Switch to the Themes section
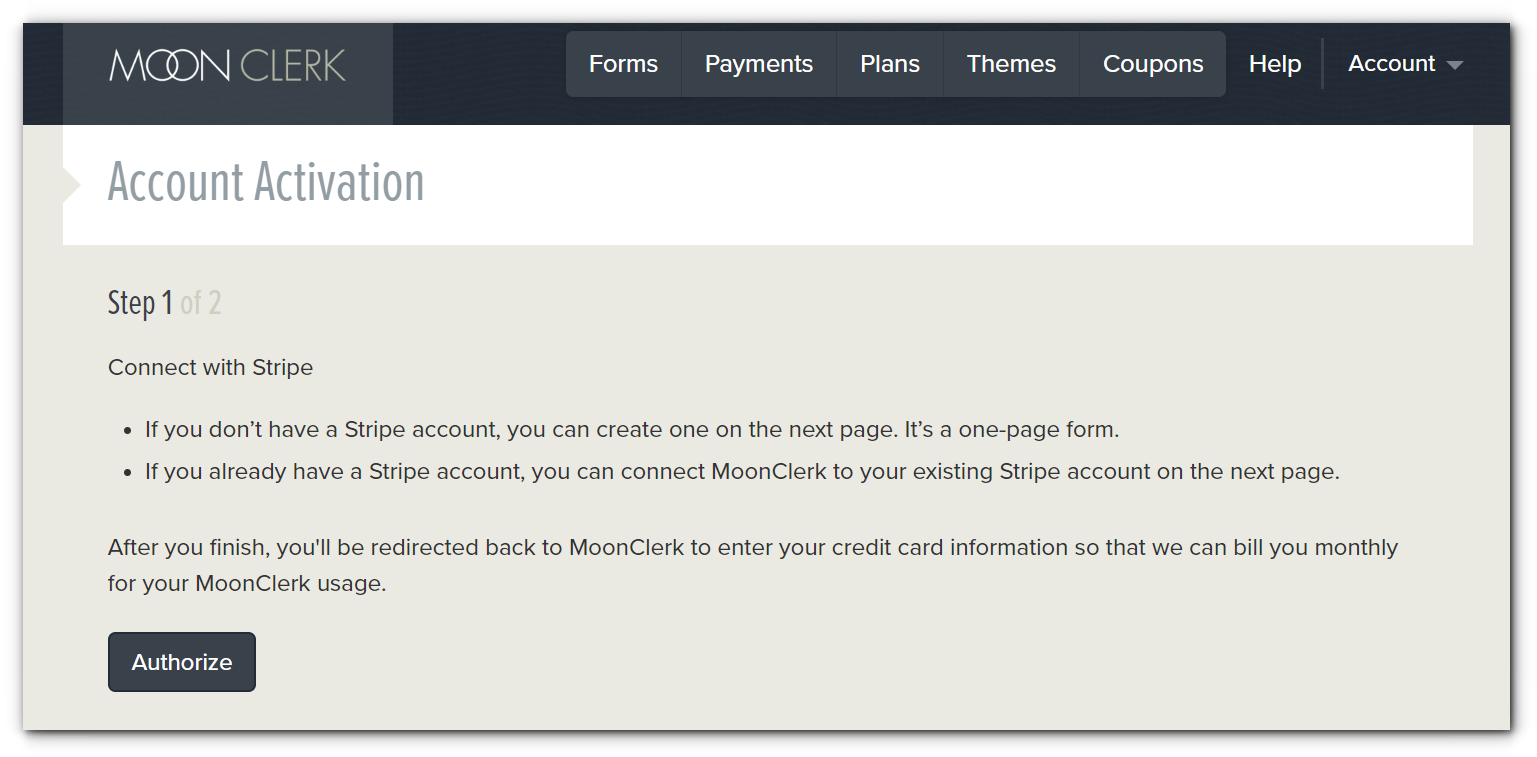 (x=1011, y=64)
